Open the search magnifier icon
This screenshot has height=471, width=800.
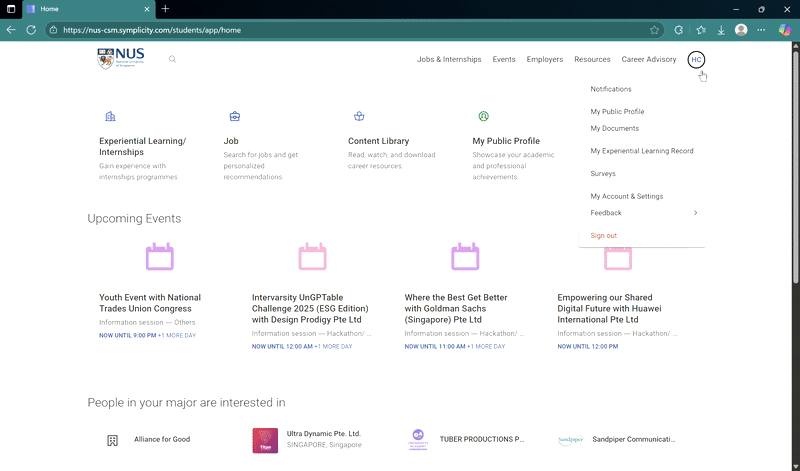[x=172, y=59]
